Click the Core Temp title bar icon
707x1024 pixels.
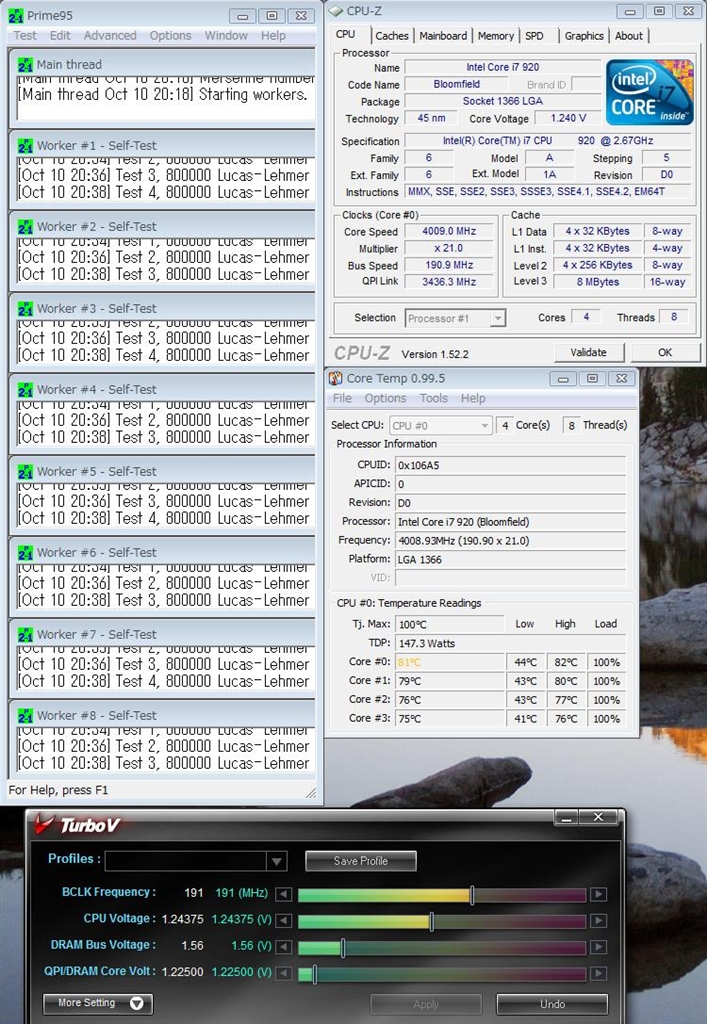(x=336, y=378)
